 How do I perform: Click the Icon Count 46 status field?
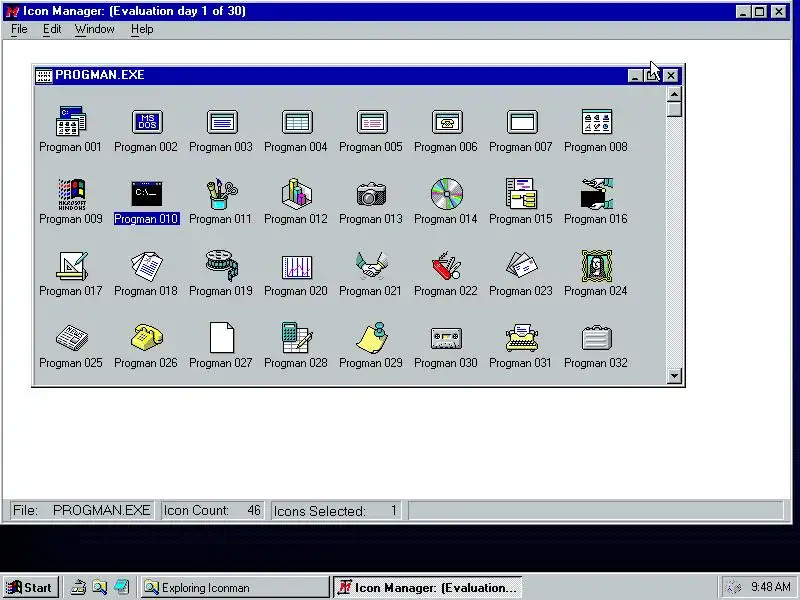pos(212,510)
